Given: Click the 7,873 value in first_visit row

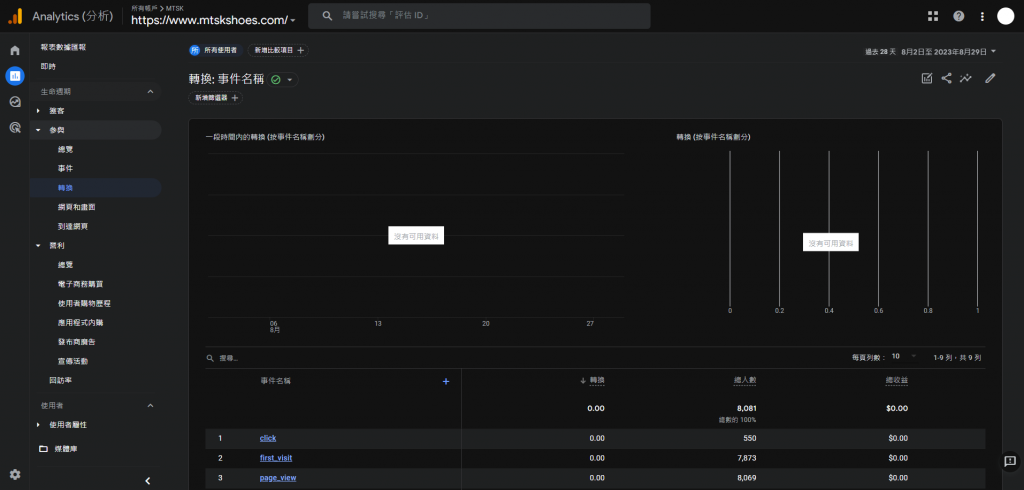Looking at the screenshot, I should [747, 458].
